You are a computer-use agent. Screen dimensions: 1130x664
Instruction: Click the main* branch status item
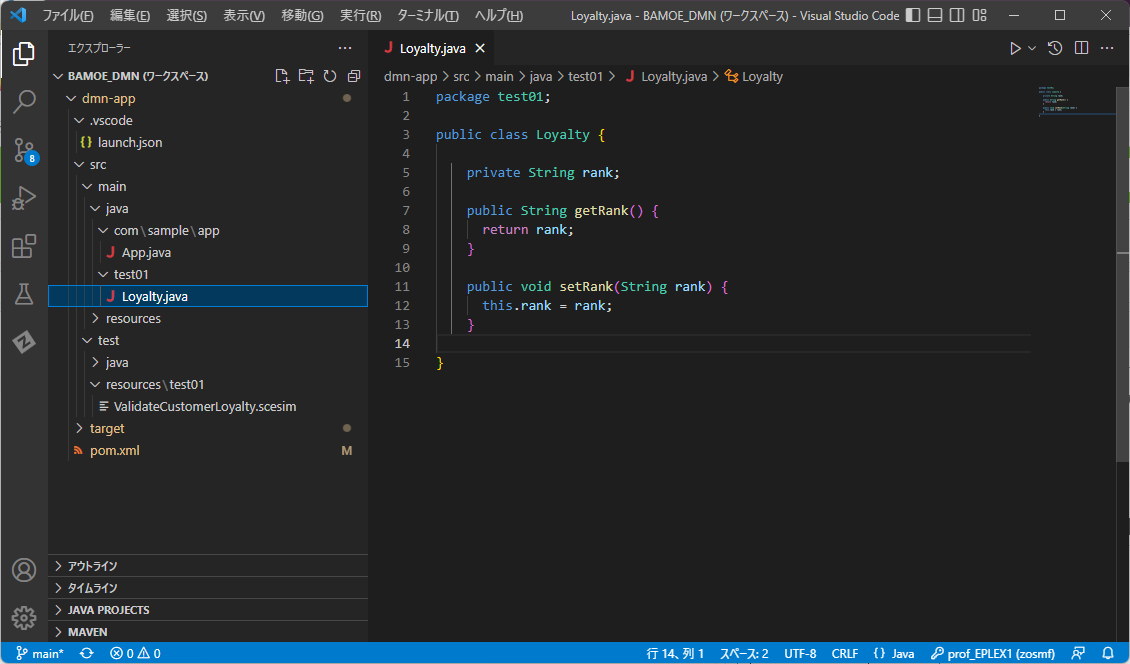(40, 653)
